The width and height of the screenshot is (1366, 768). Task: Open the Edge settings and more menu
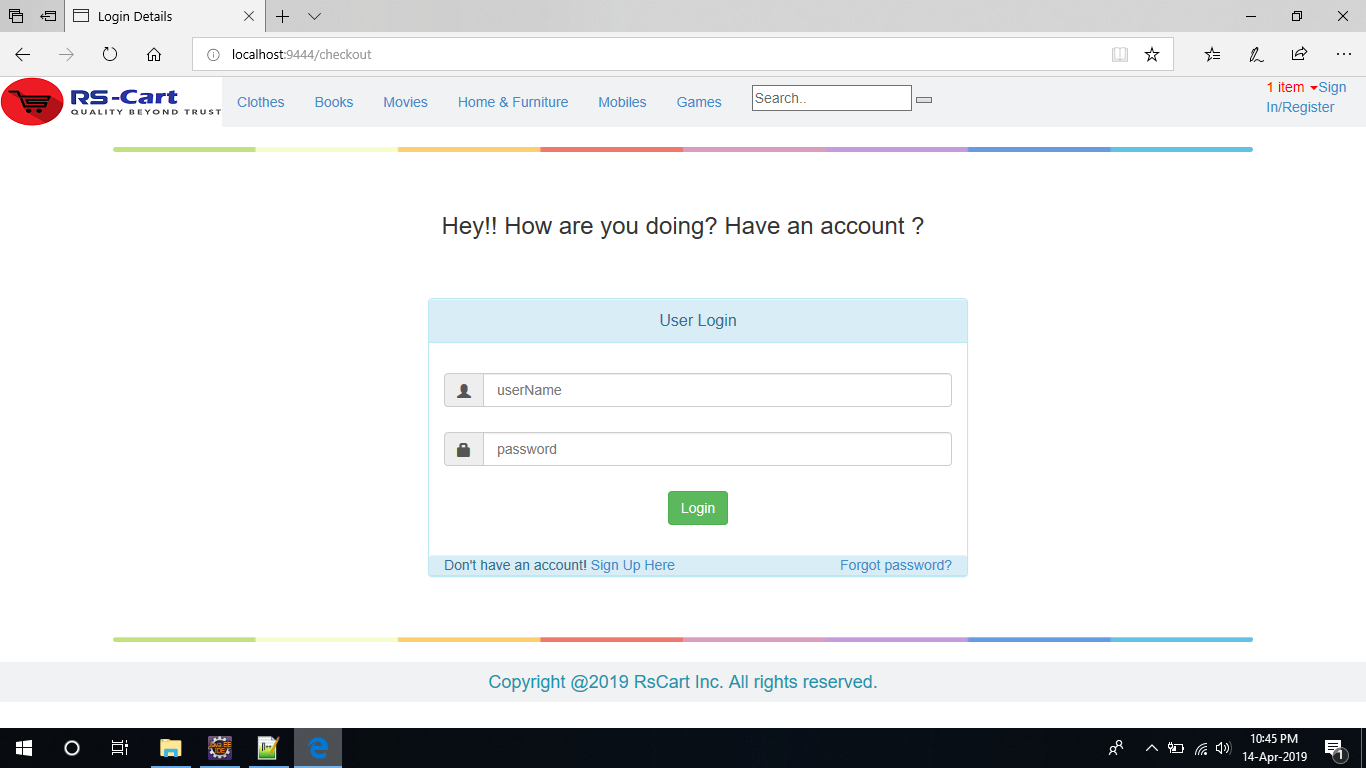pos(1343,54)
